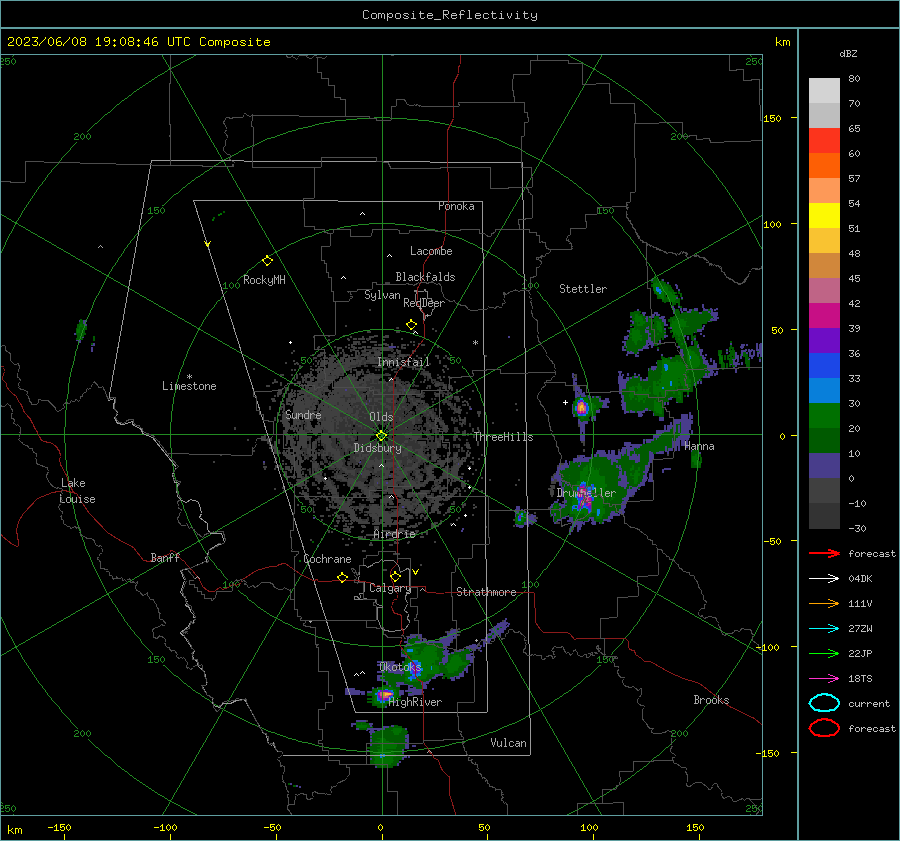Click the Didsbury label
The image size is (900, 841).
coord(377,448)
